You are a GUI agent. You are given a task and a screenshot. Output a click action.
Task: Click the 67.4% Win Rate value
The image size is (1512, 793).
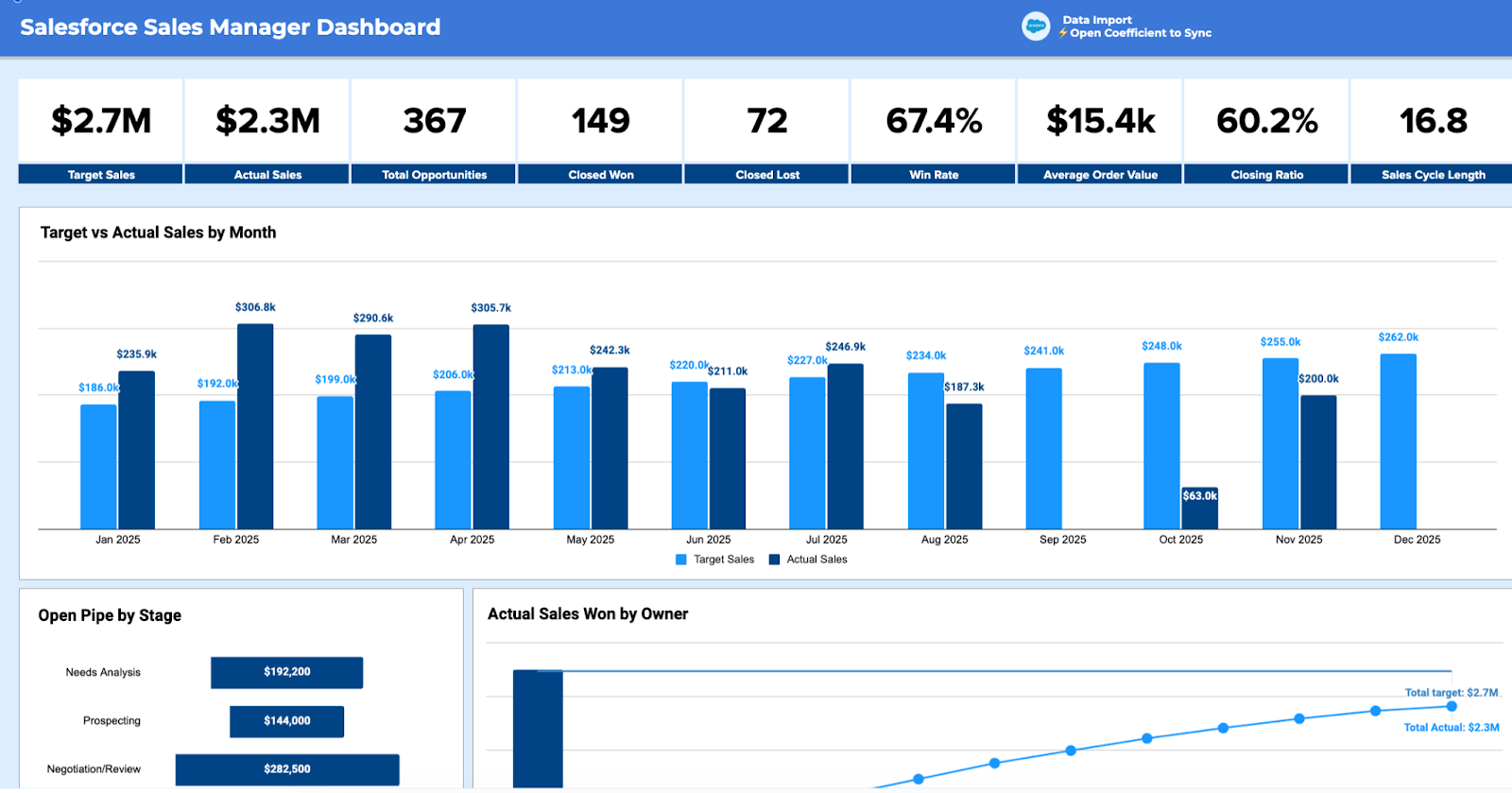click(x=934, y=121)
